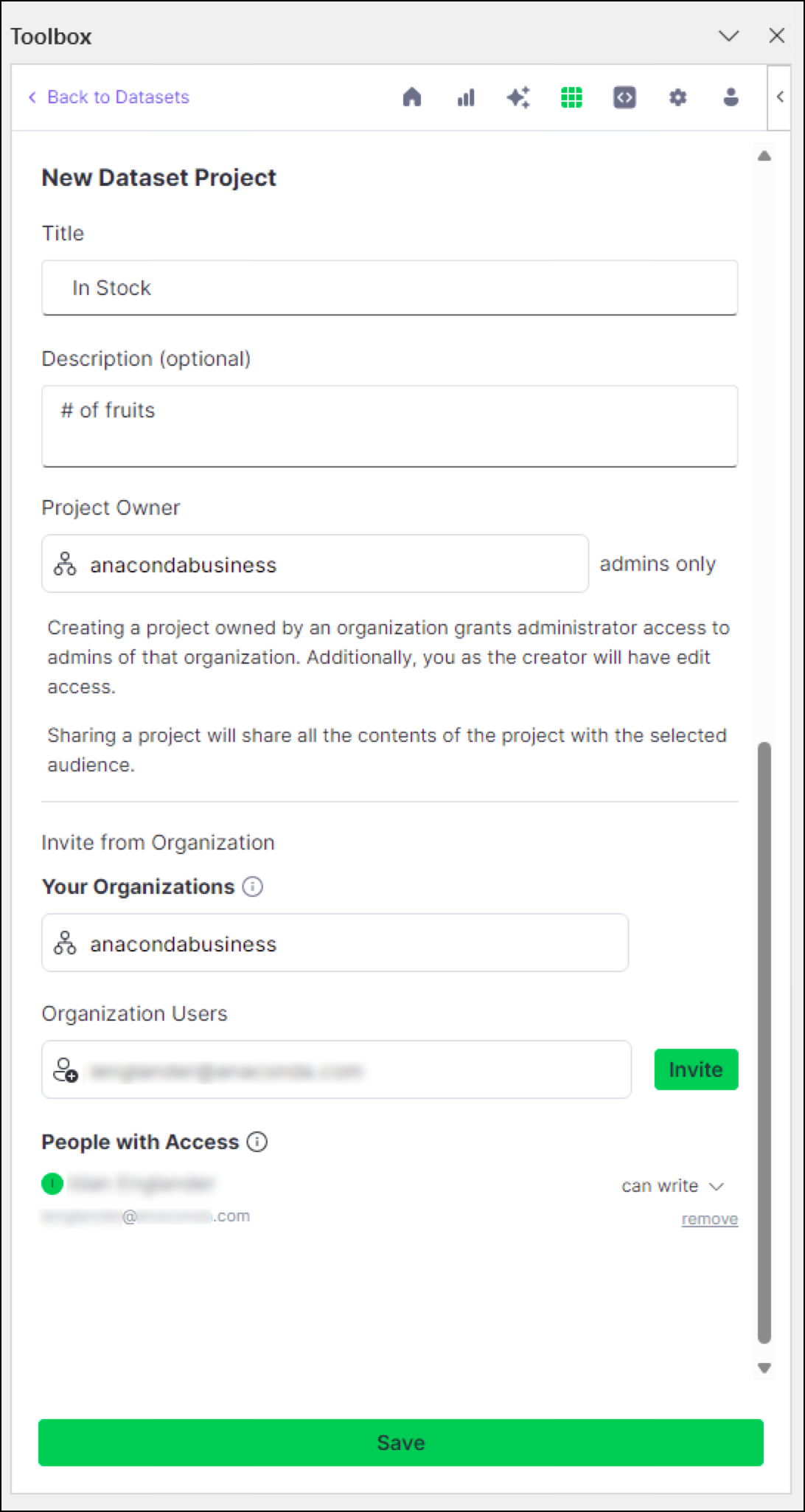The height and width of the screenshot is (1512, 805).
Task: Open the AI sparkles assistant icon
Action: pyautogui.click(x=518, y=97)
